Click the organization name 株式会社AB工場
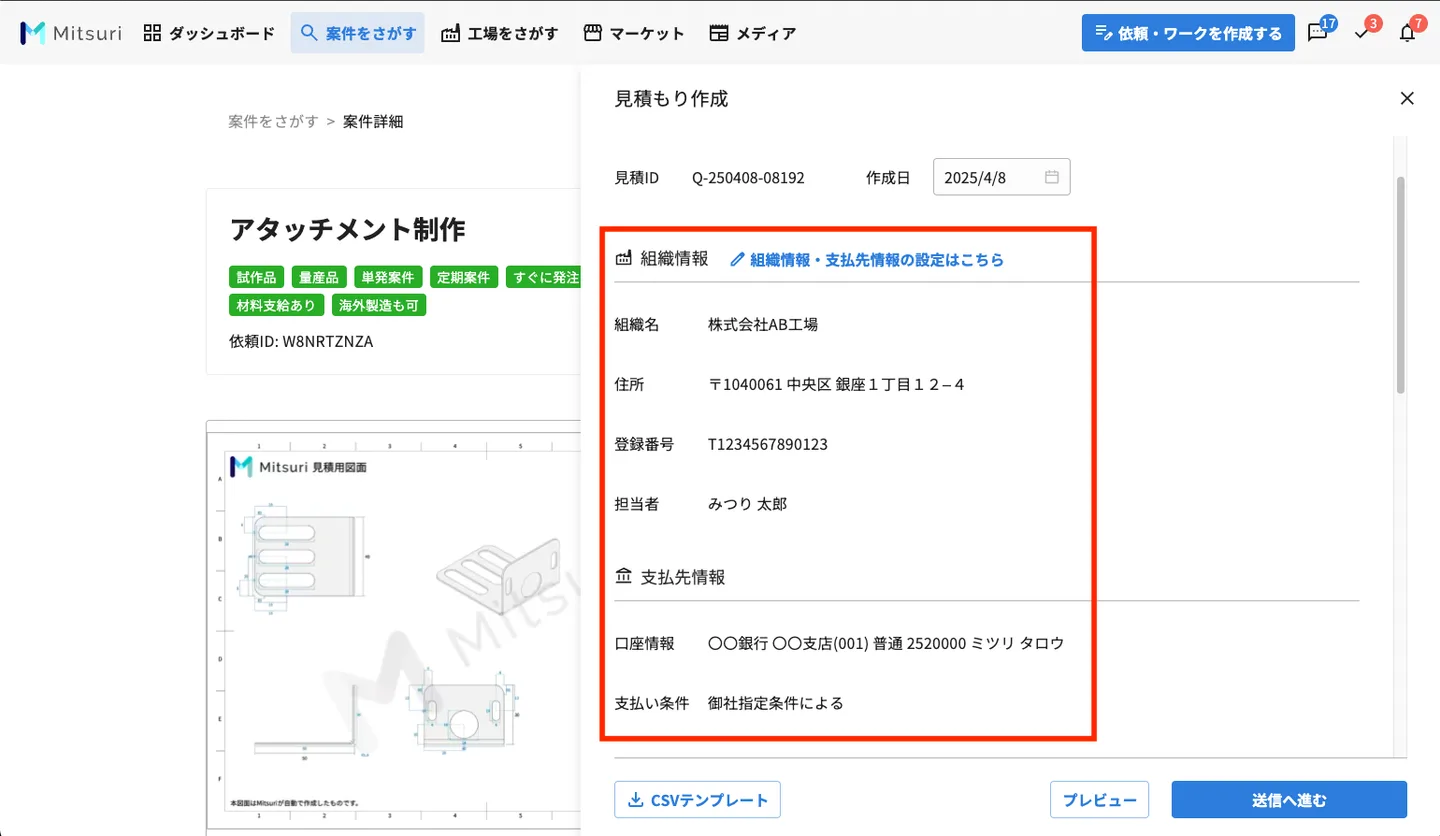The width and height of the screenshot is (1440, 836). [x=763, y=324]
